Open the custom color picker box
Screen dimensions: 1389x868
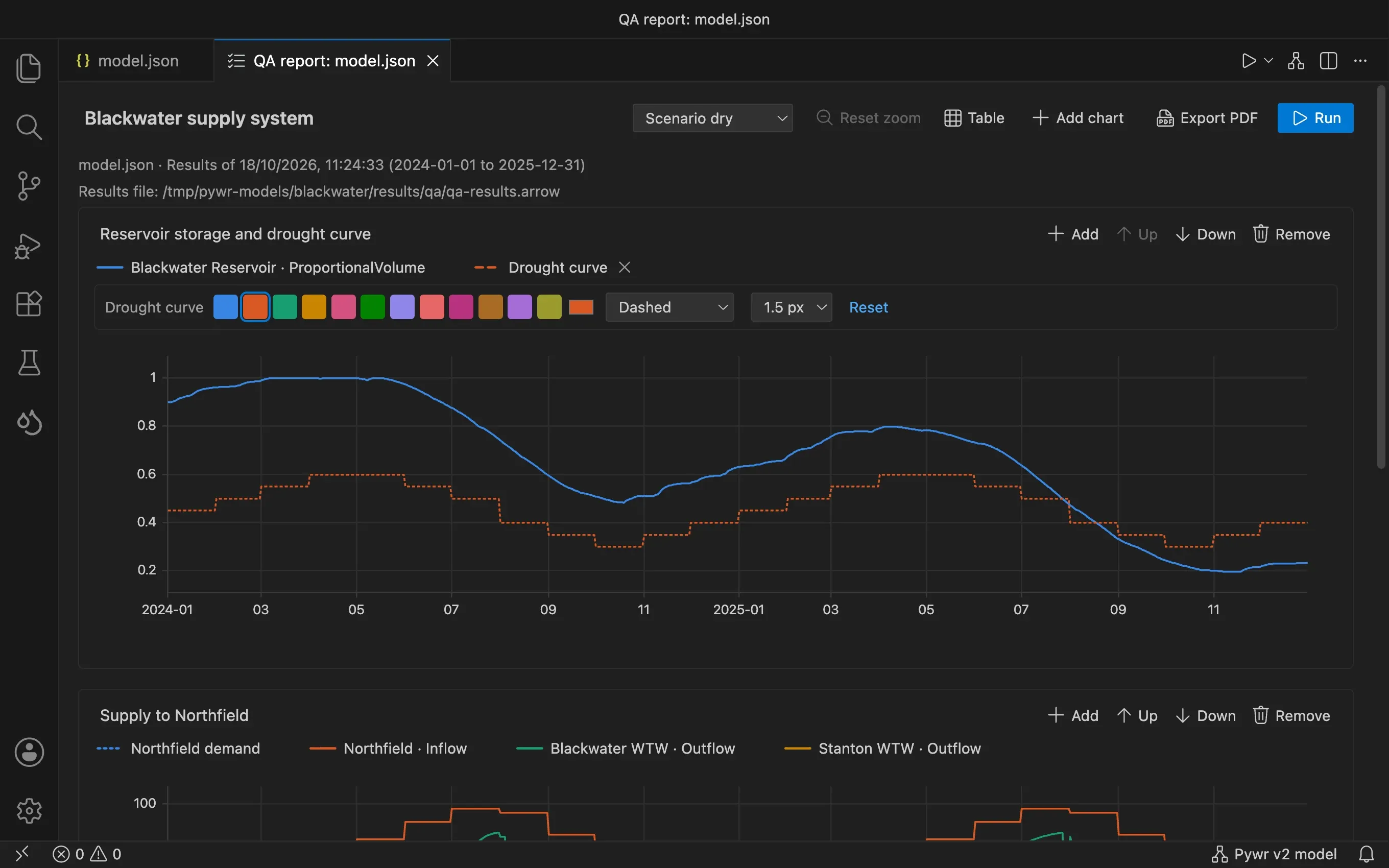click(x=581, y=307)
